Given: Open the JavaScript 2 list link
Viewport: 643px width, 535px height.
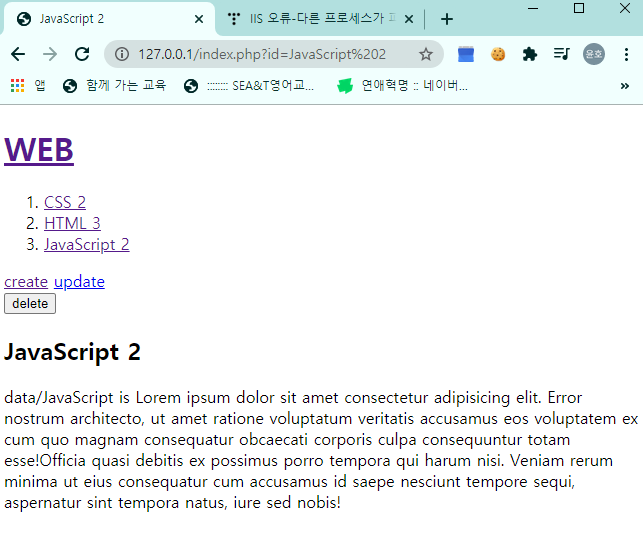Looking at the screenshot, I should pyautogui.click(x=87, y=245).
